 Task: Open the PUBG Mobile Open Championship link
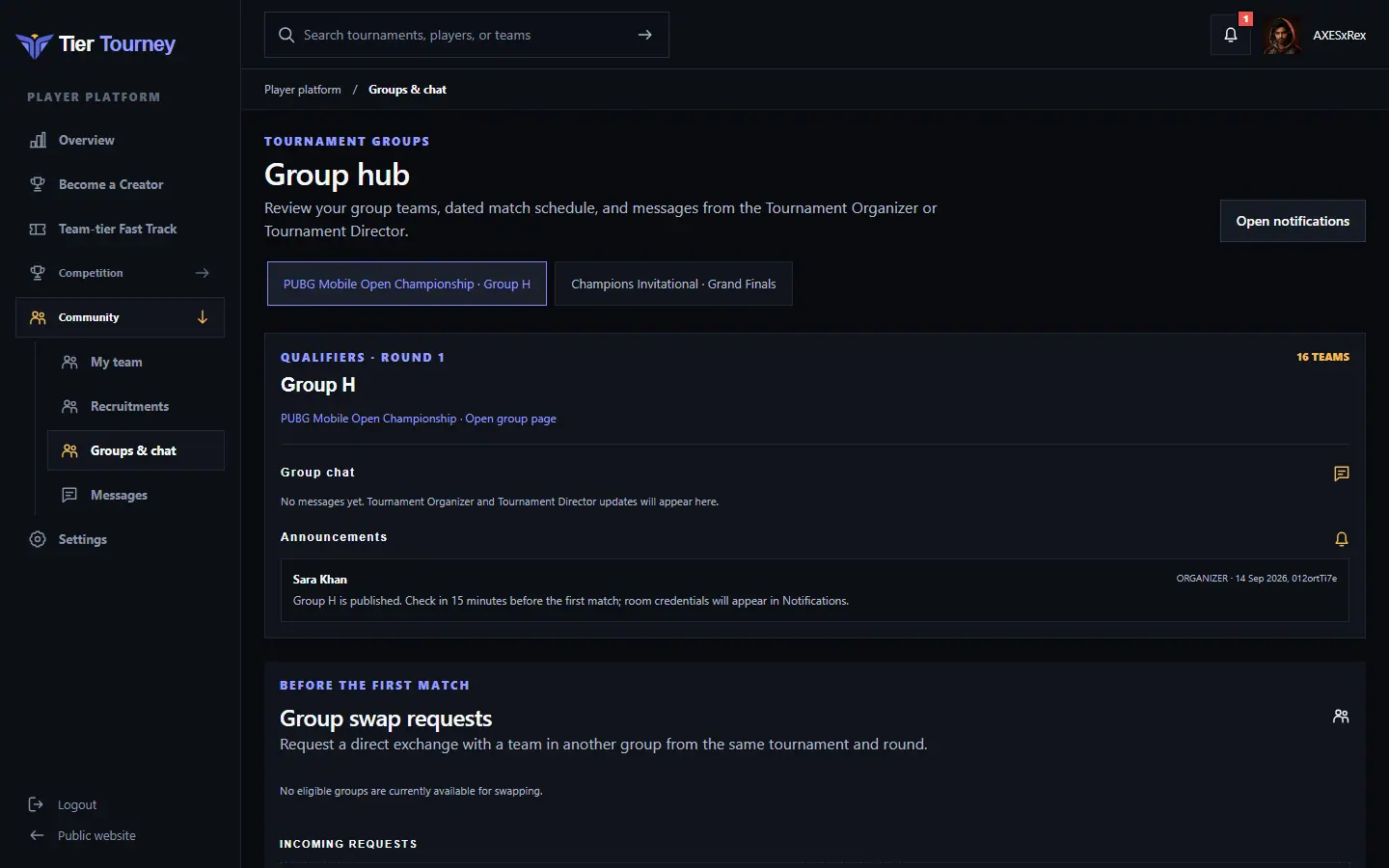[x=368, y=419]
